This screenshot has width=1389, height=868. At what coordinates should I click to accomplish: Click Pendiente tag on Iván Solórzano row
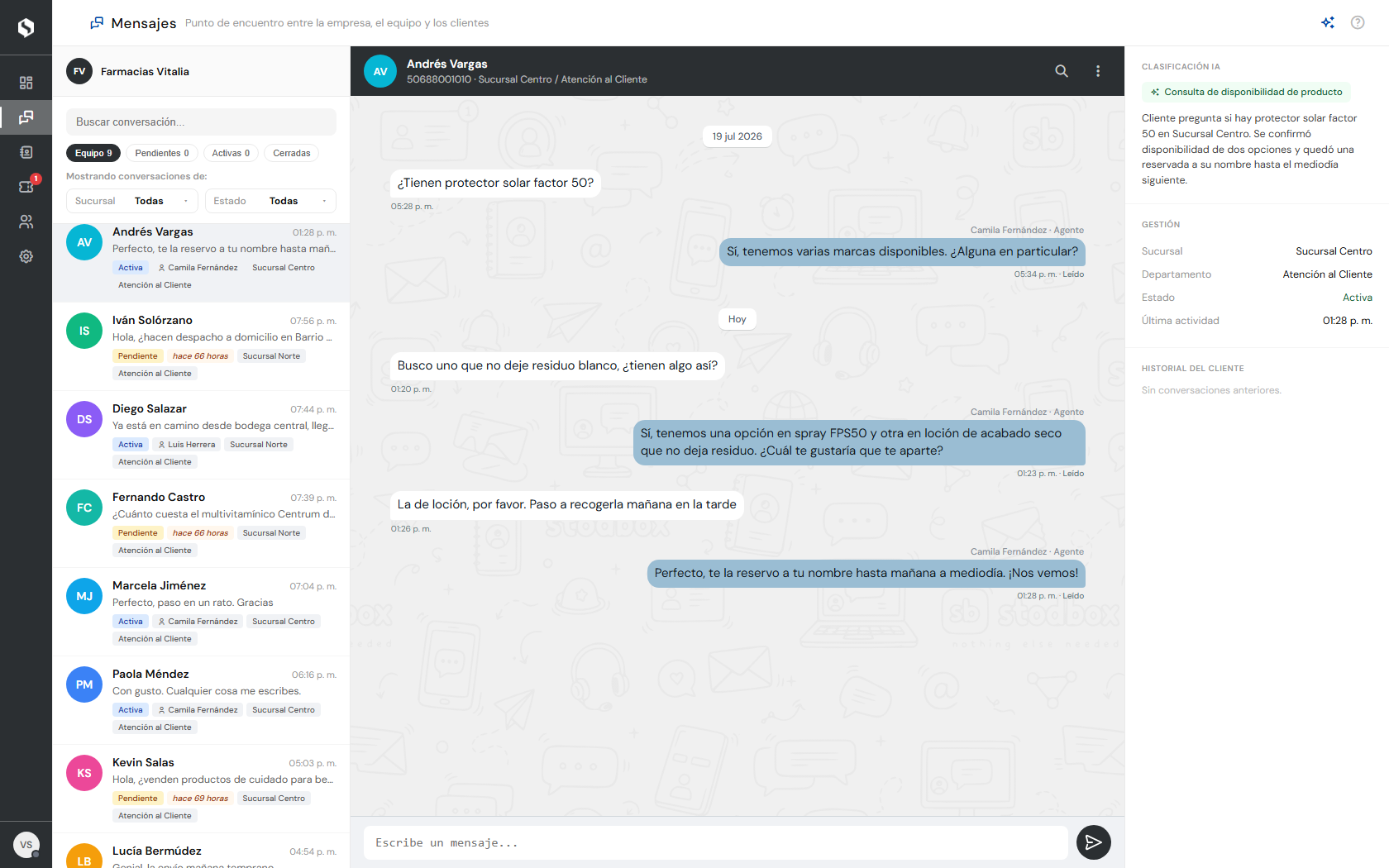point(137,356)
